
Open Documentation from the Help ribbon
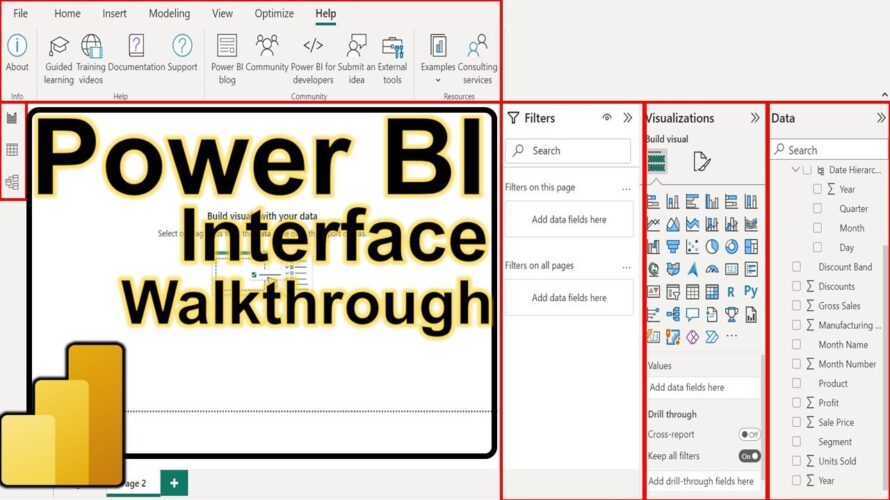[x=136, y=53]
